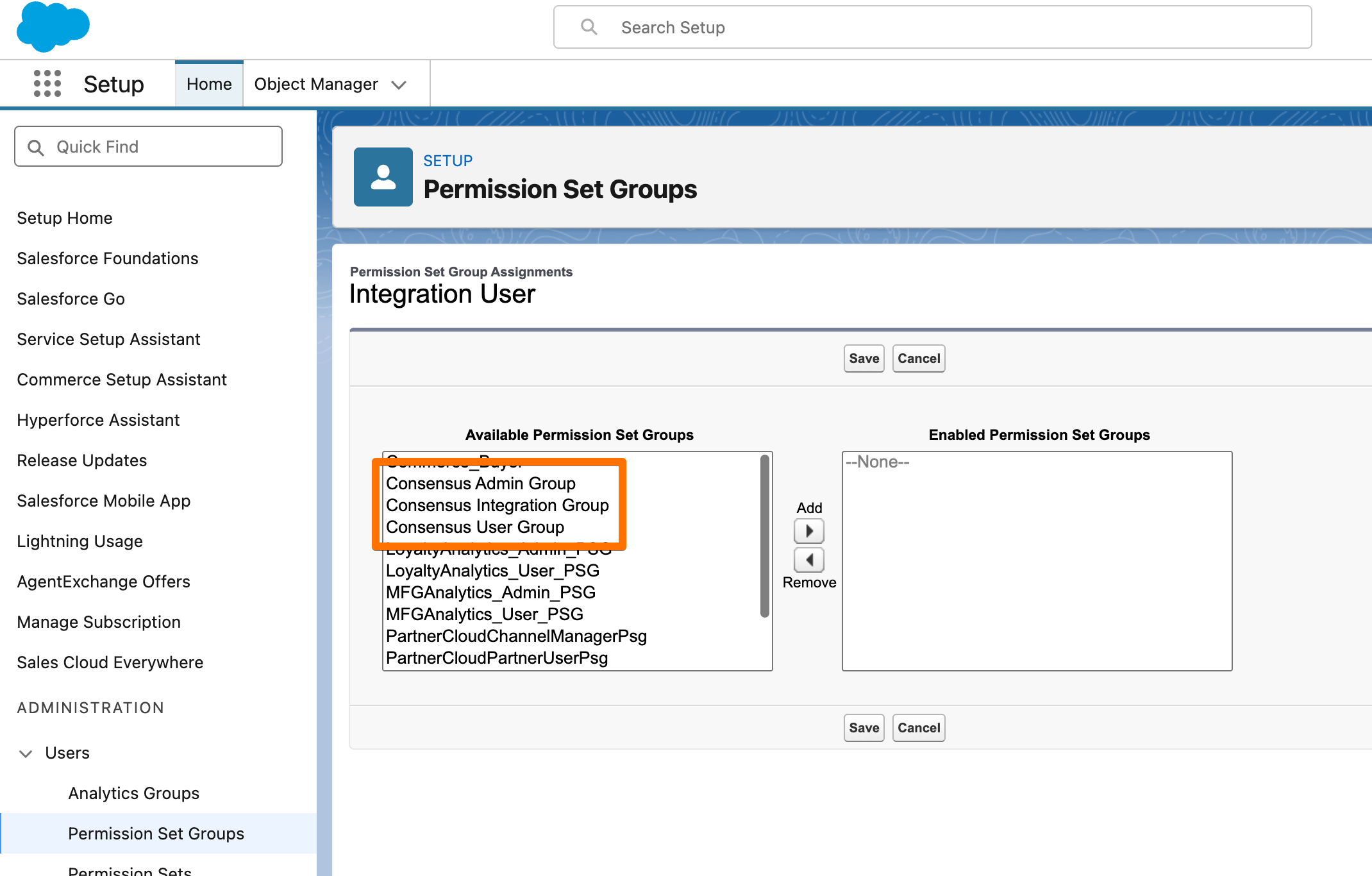
Task: Select PartnerCloudChannelManagerPsg option
Action: [517, 636]
